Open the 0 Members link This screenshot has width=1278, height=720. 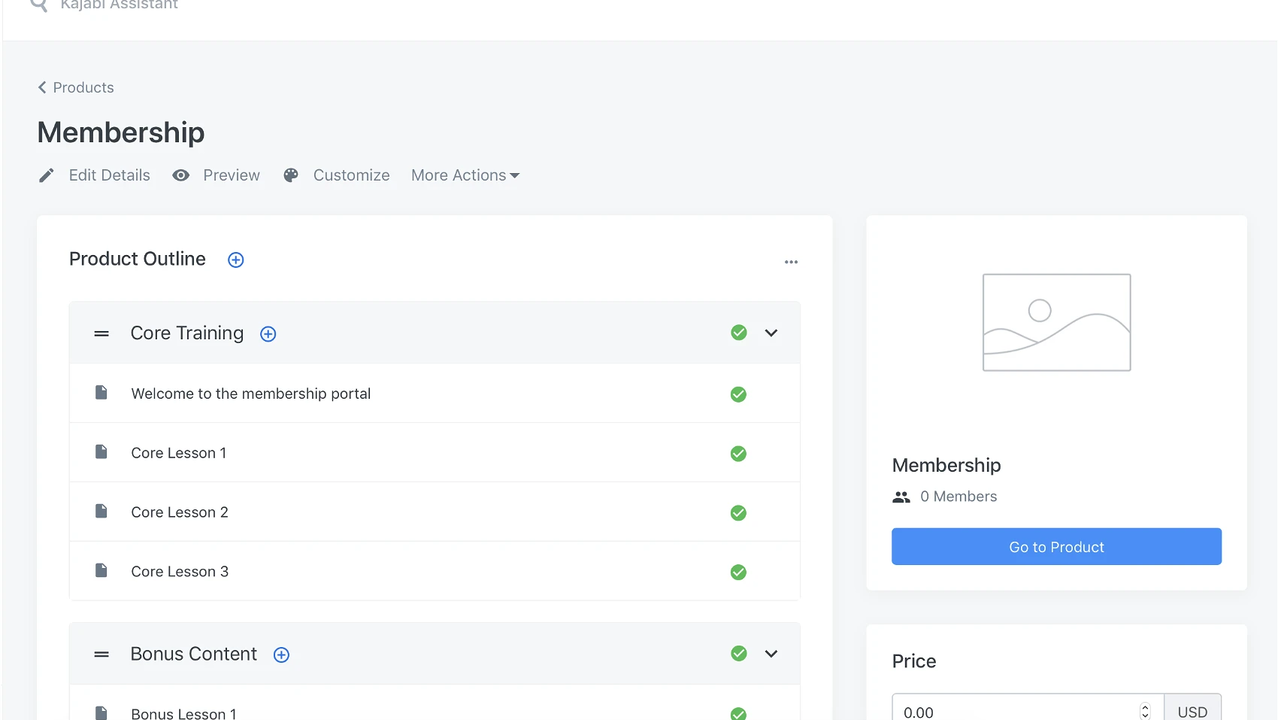tap(959, 496)
